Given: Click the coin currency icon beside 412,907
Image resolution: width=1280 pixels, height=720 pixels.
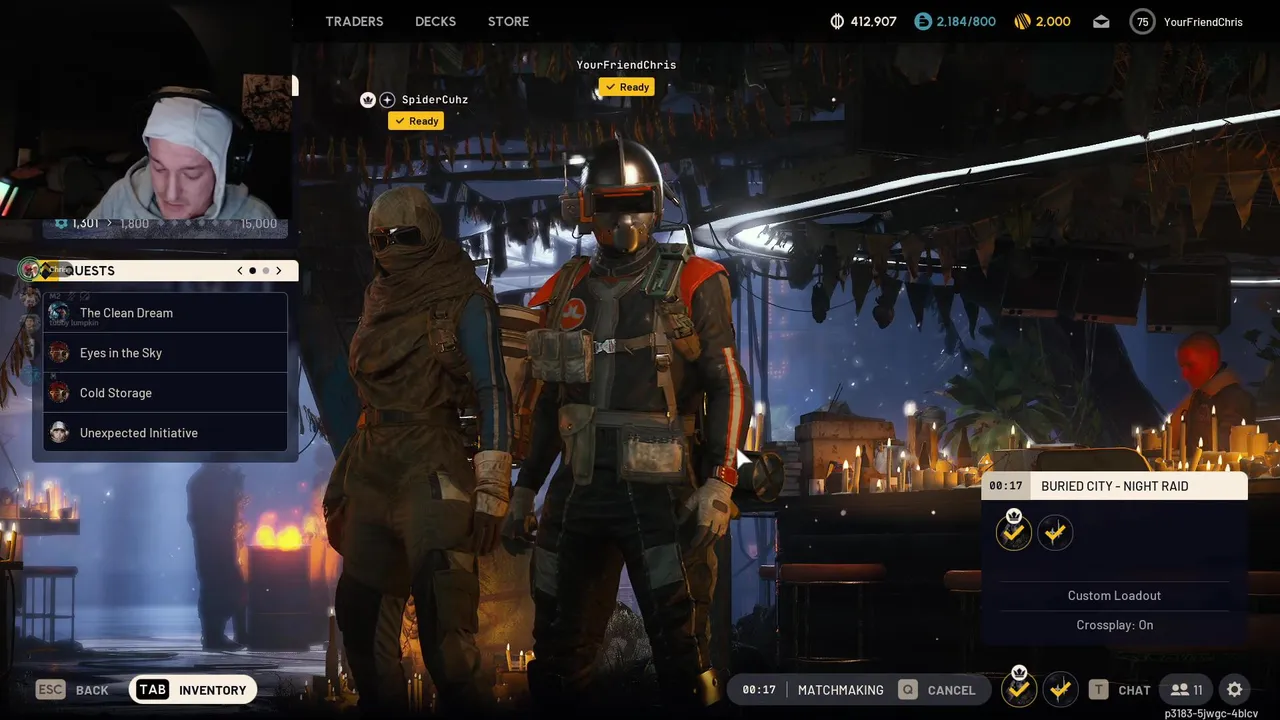Looking at the screenshot, I should (837, 21).
